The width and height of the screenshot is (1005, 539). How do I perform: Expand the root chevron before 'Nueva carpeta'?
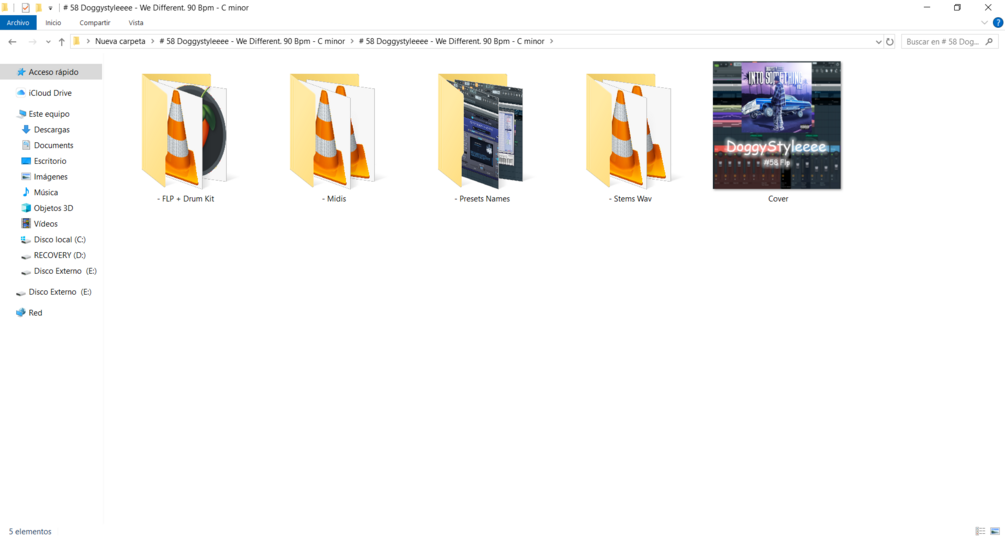[88, 41]
